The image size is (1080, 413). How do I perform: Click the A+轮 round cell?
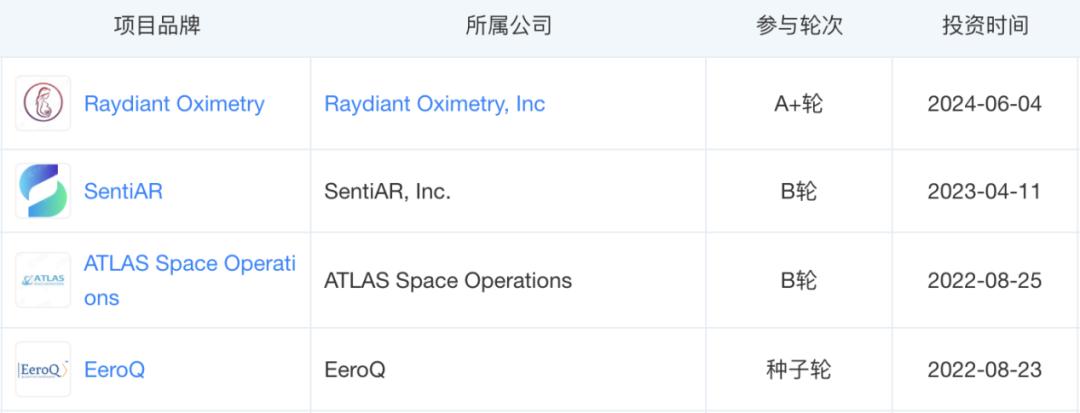[x=798, y=104]
